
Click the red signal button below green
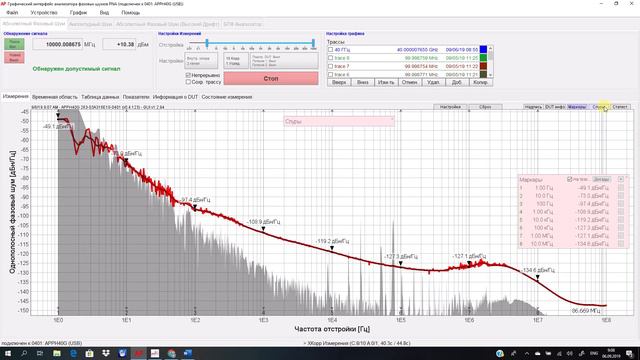pos(14,57)
